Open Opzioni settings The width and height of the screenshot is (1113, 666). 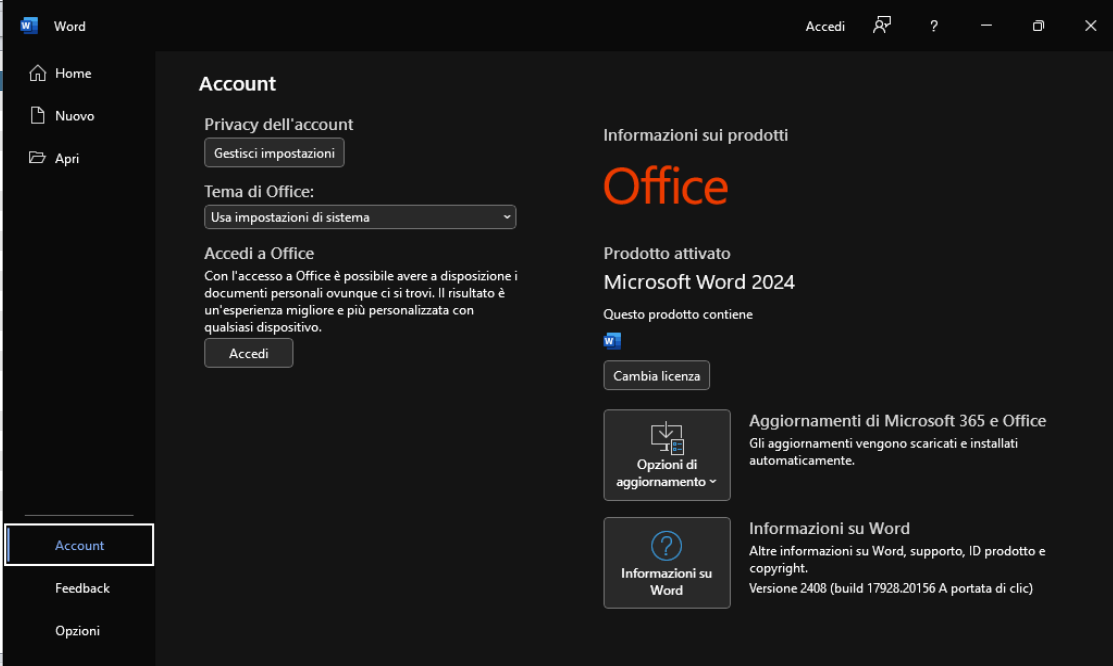coord(79,630)
